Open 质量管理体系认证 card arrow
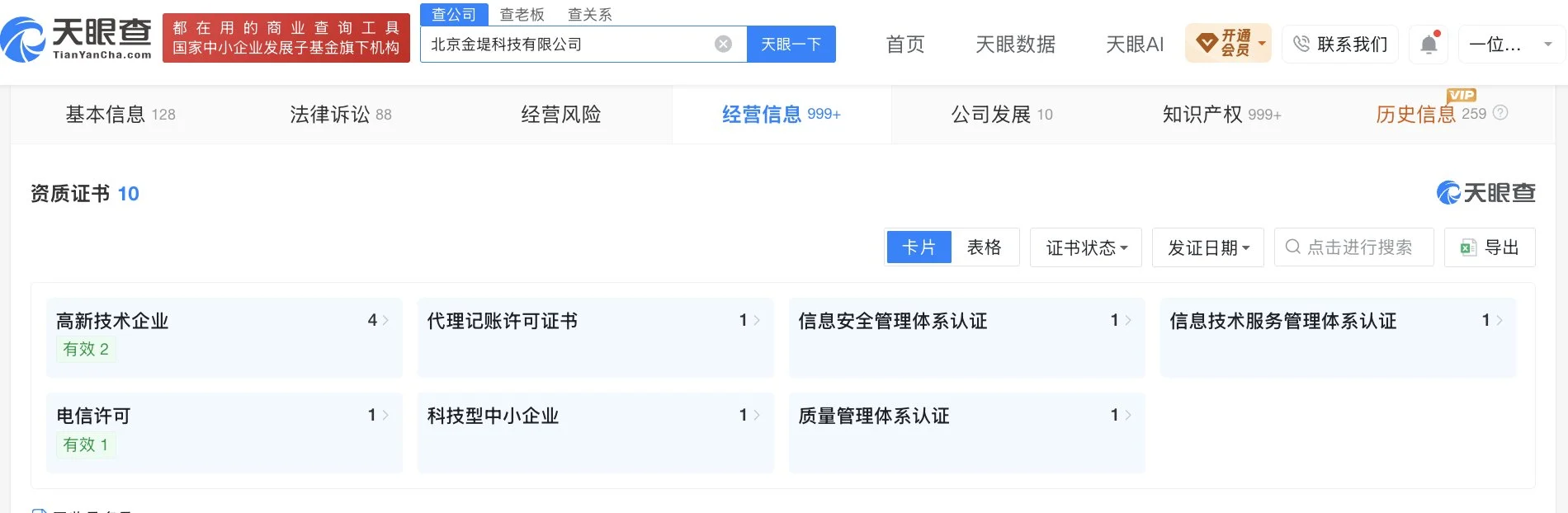 [1128, 415]
